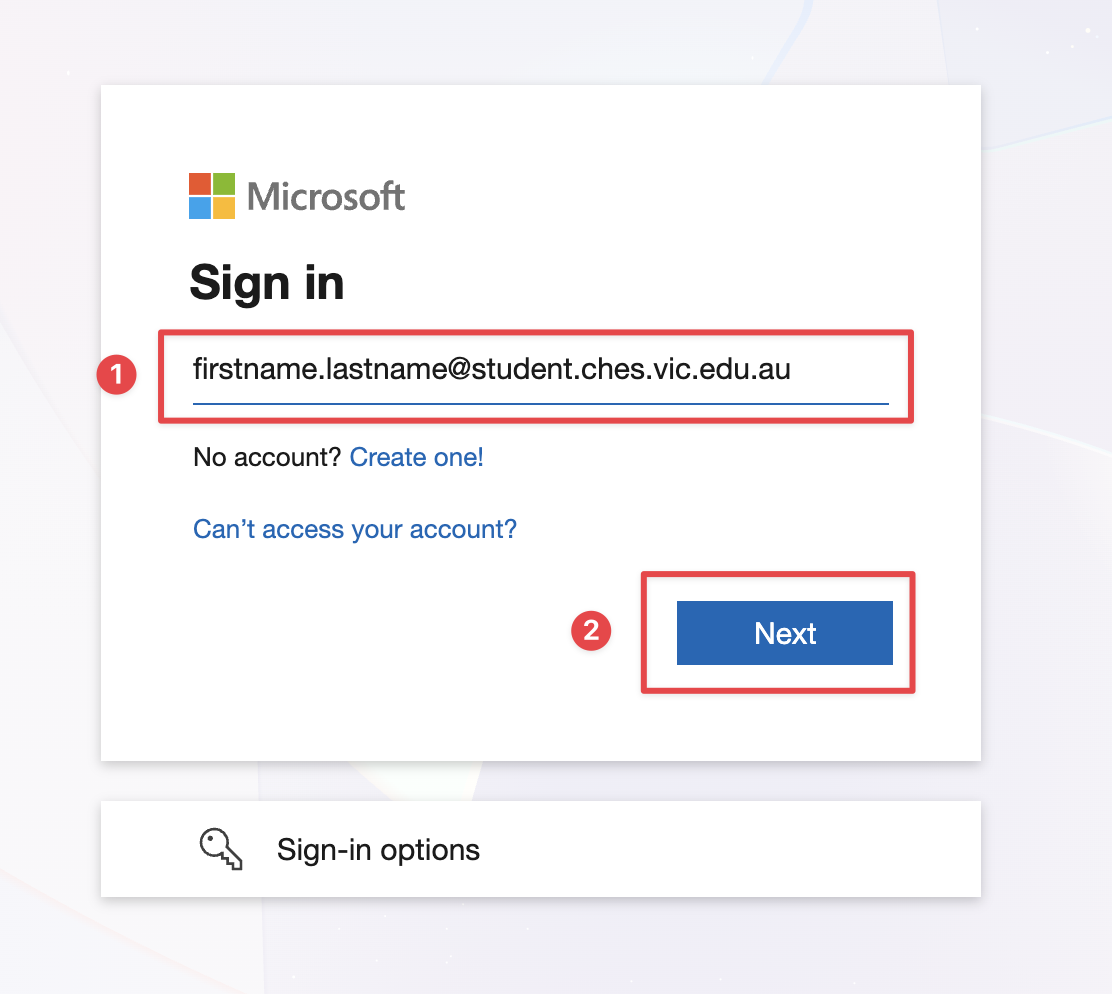Open the "Create one!" link
Screen dimensions: 1112x994
(416, 457)
